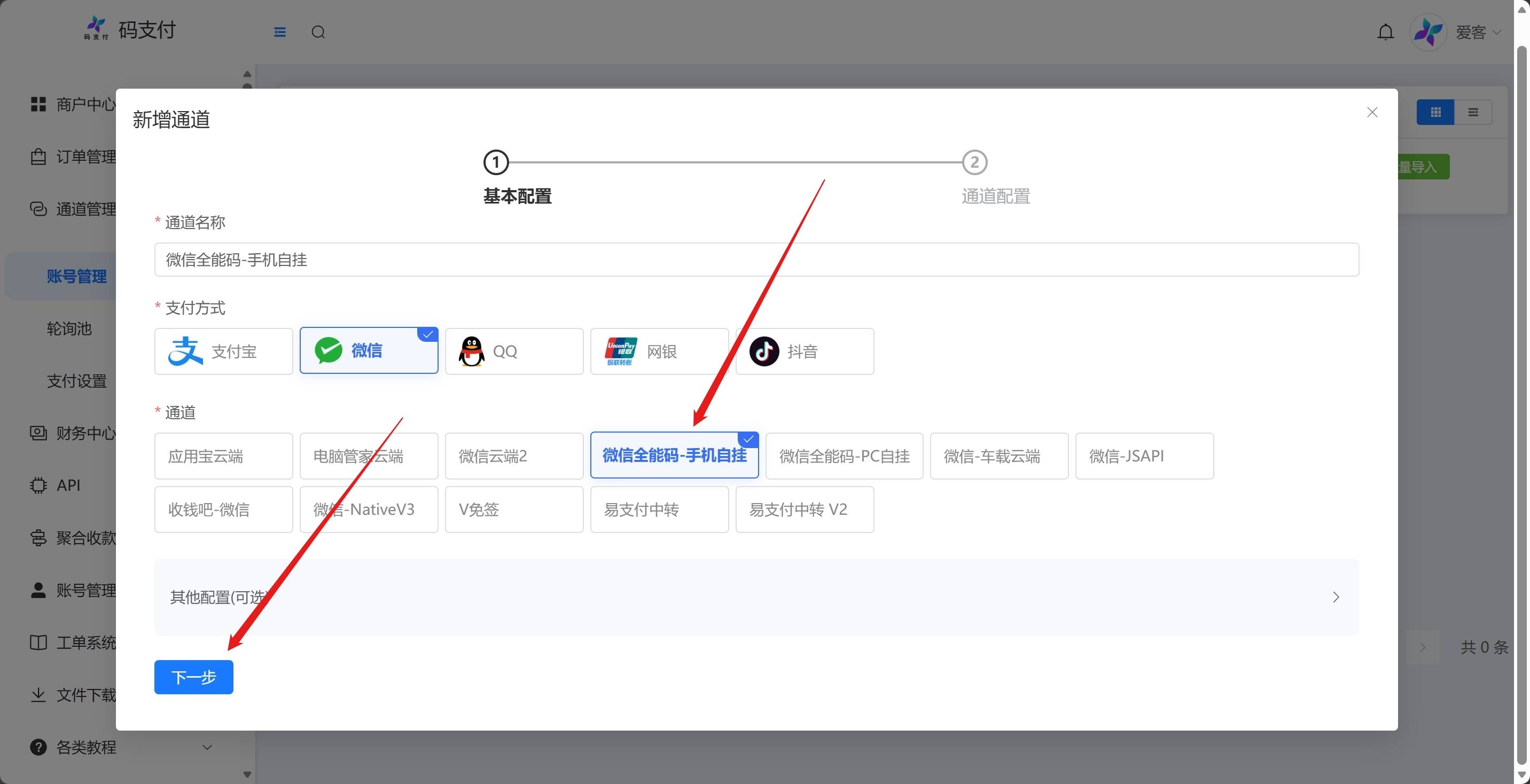Screen dimensions: 1530x784
Task: Click the API chip icon
Action: coord(38,485)
